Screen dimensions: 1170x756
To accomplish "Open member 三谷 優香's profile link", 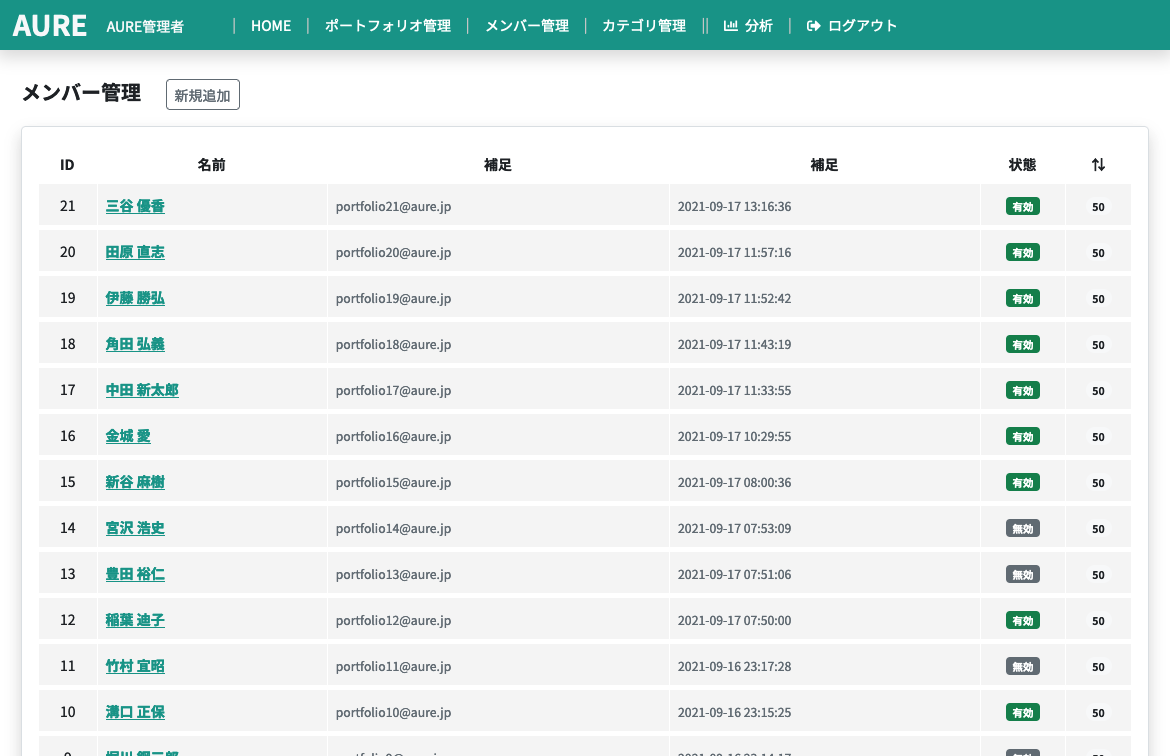I will click(x=135, y=206).
